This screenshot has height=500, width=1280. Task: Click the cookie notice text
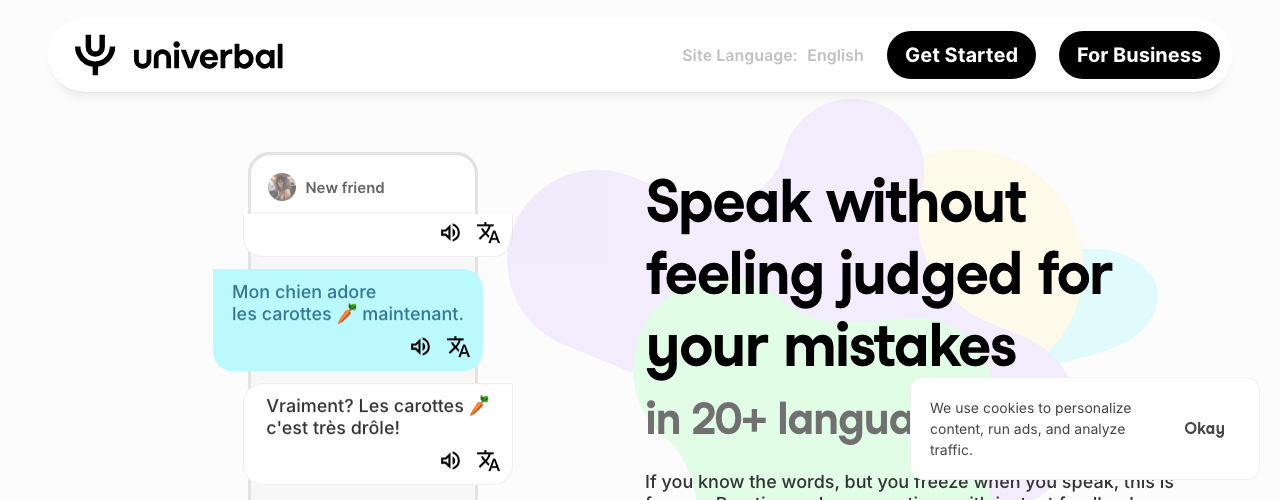pos(1031,429)
